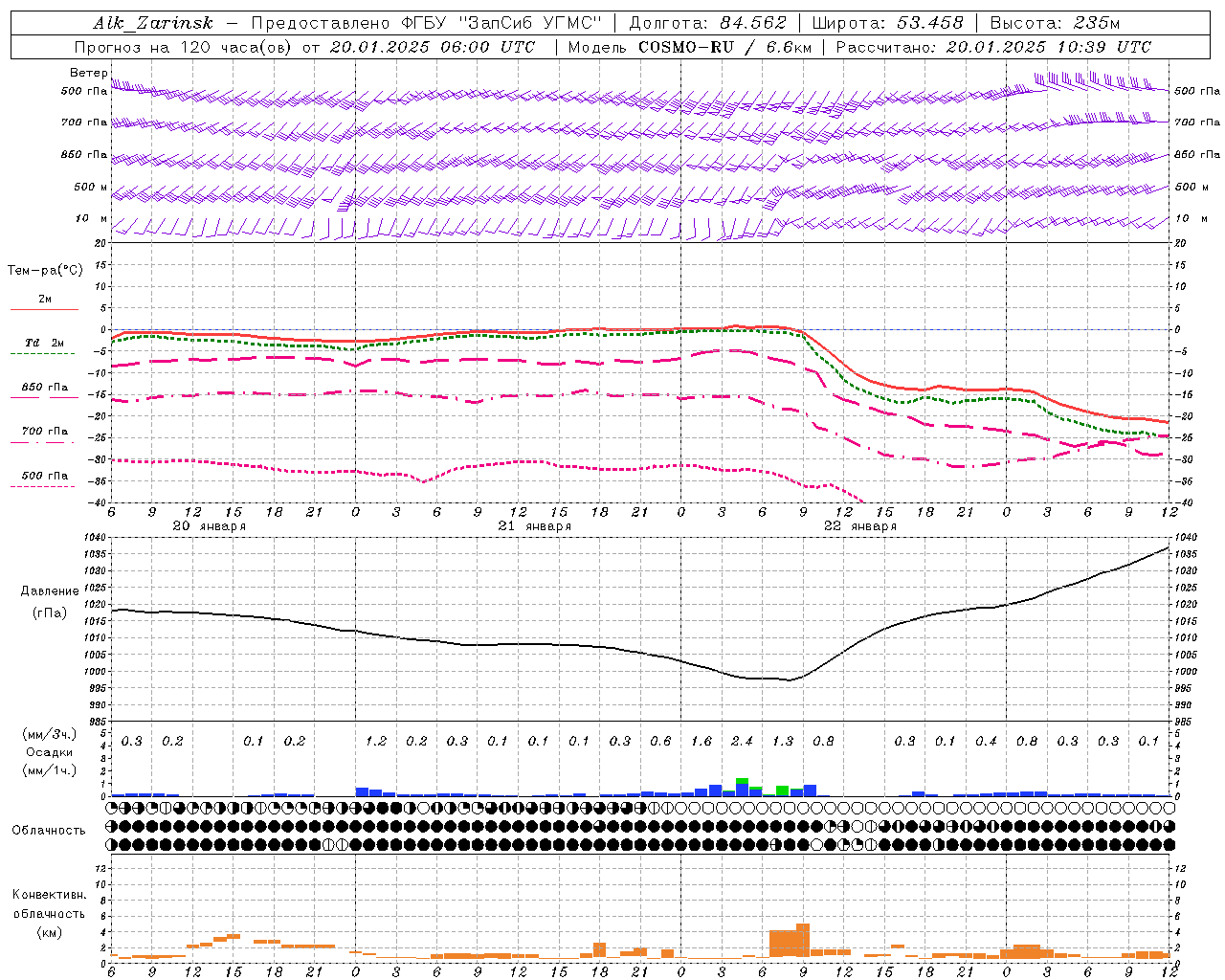Screen dimensions: 1225x980
Task: Click the 'Давление' pressure panel label
Action: point(50,591)
